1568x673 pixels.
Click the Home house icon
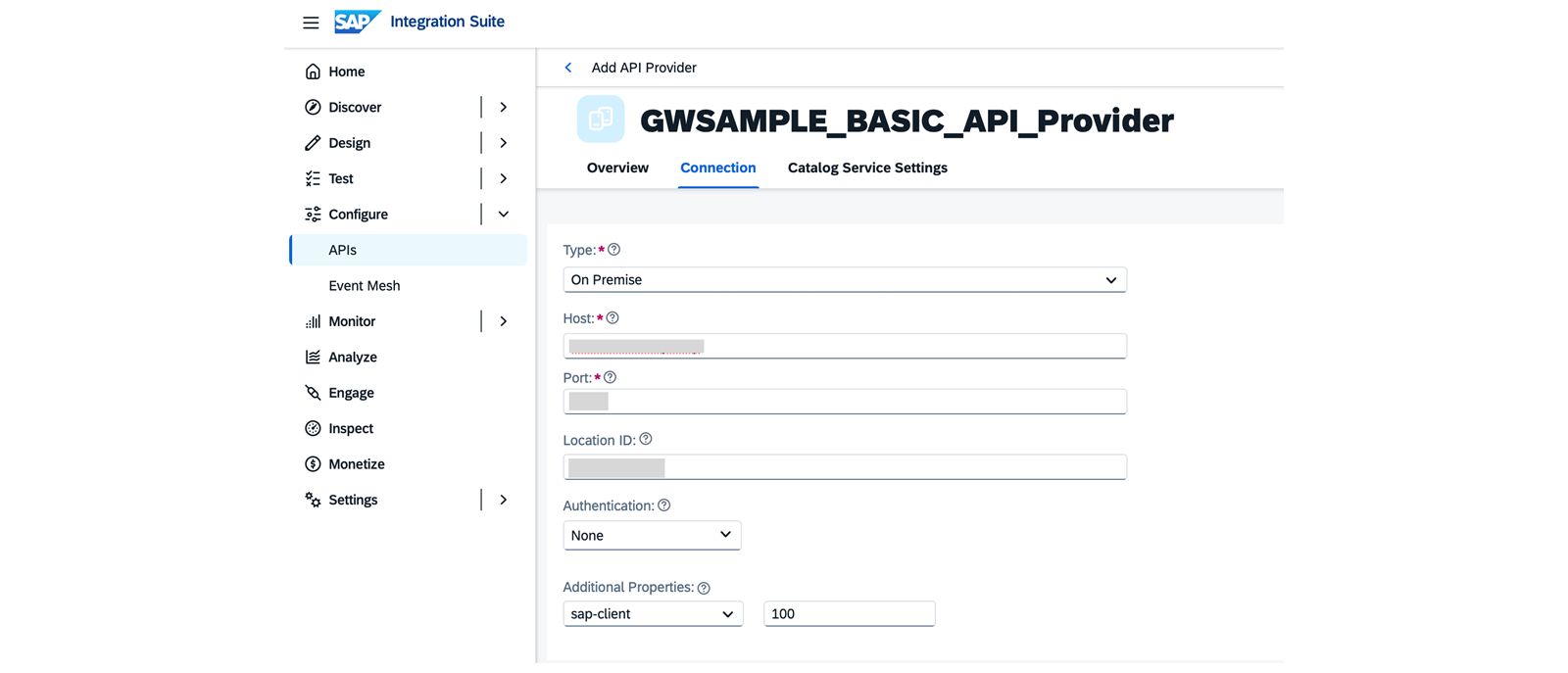(313, 72)
